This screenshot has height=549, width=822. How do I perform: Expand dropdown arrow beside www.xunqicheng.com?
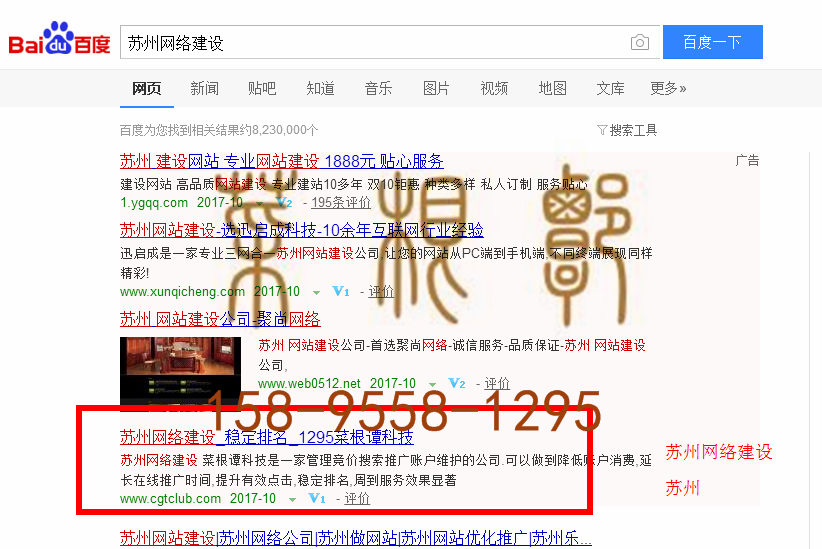tap(316, 293)
